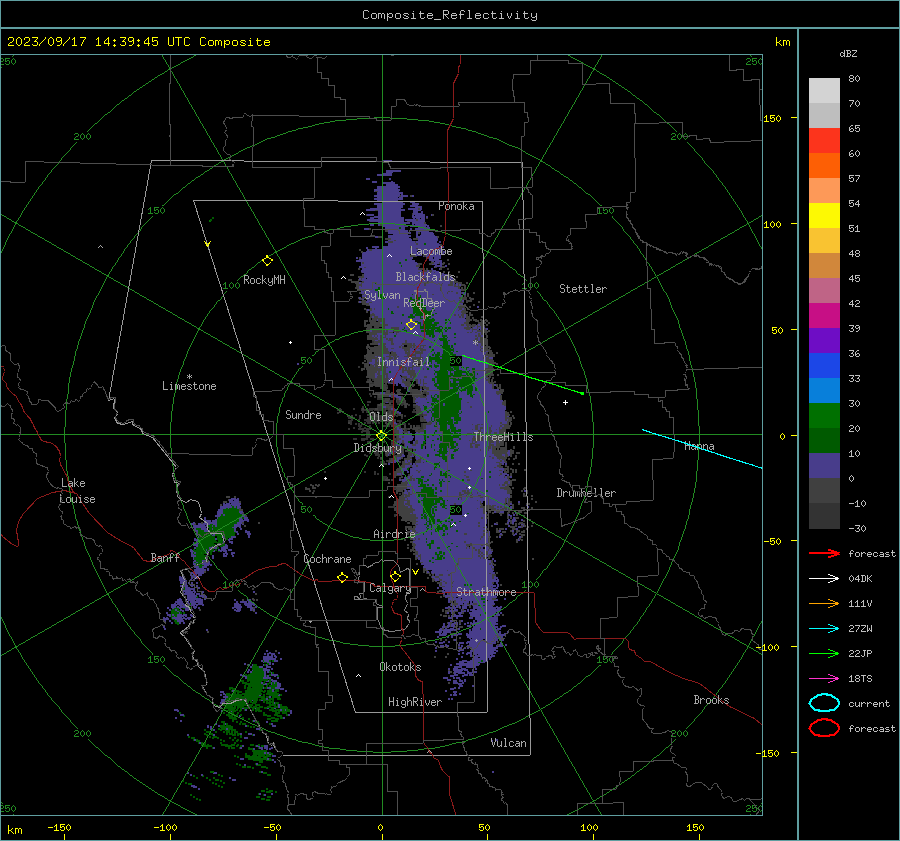This screenshot has width=900, height=841.
Task: Click the Stettler city label
Action: click(x=583, y=289)
